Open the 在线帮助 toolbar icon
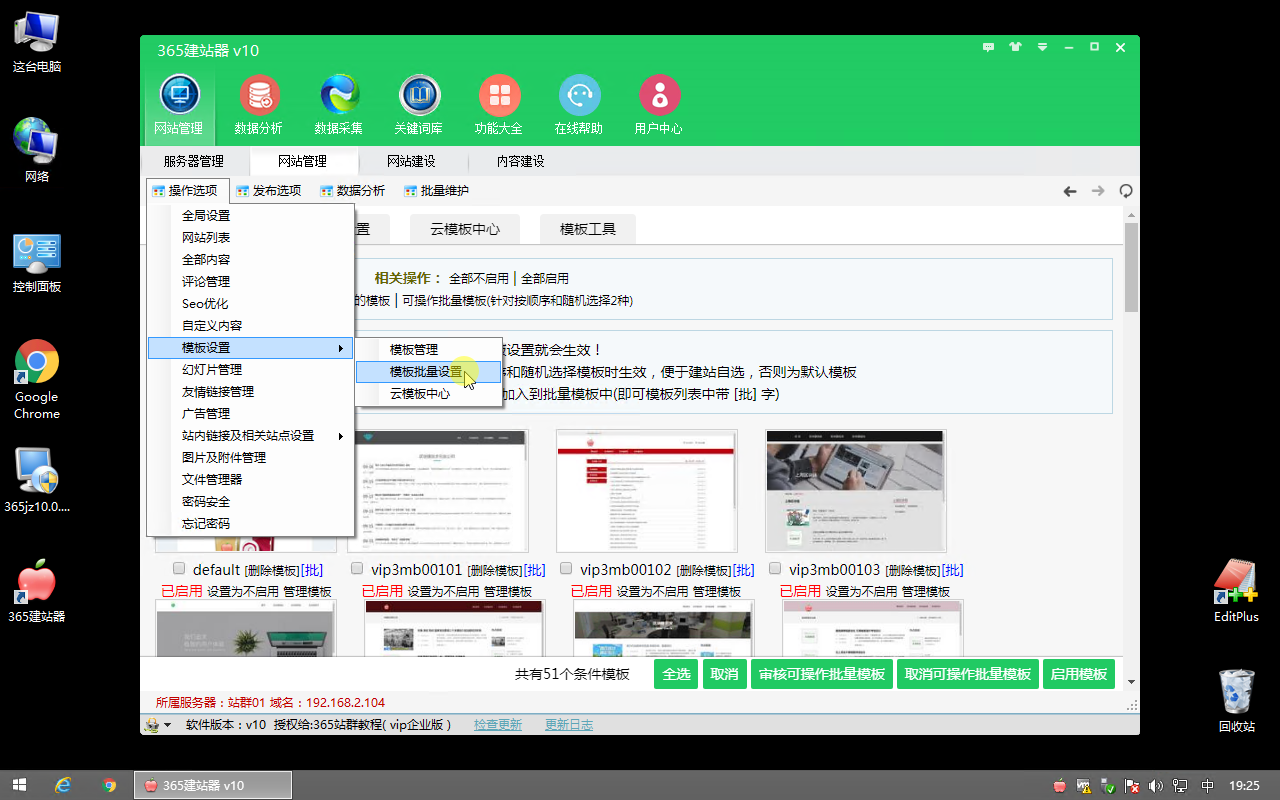1280x800 pixels. 579,104
